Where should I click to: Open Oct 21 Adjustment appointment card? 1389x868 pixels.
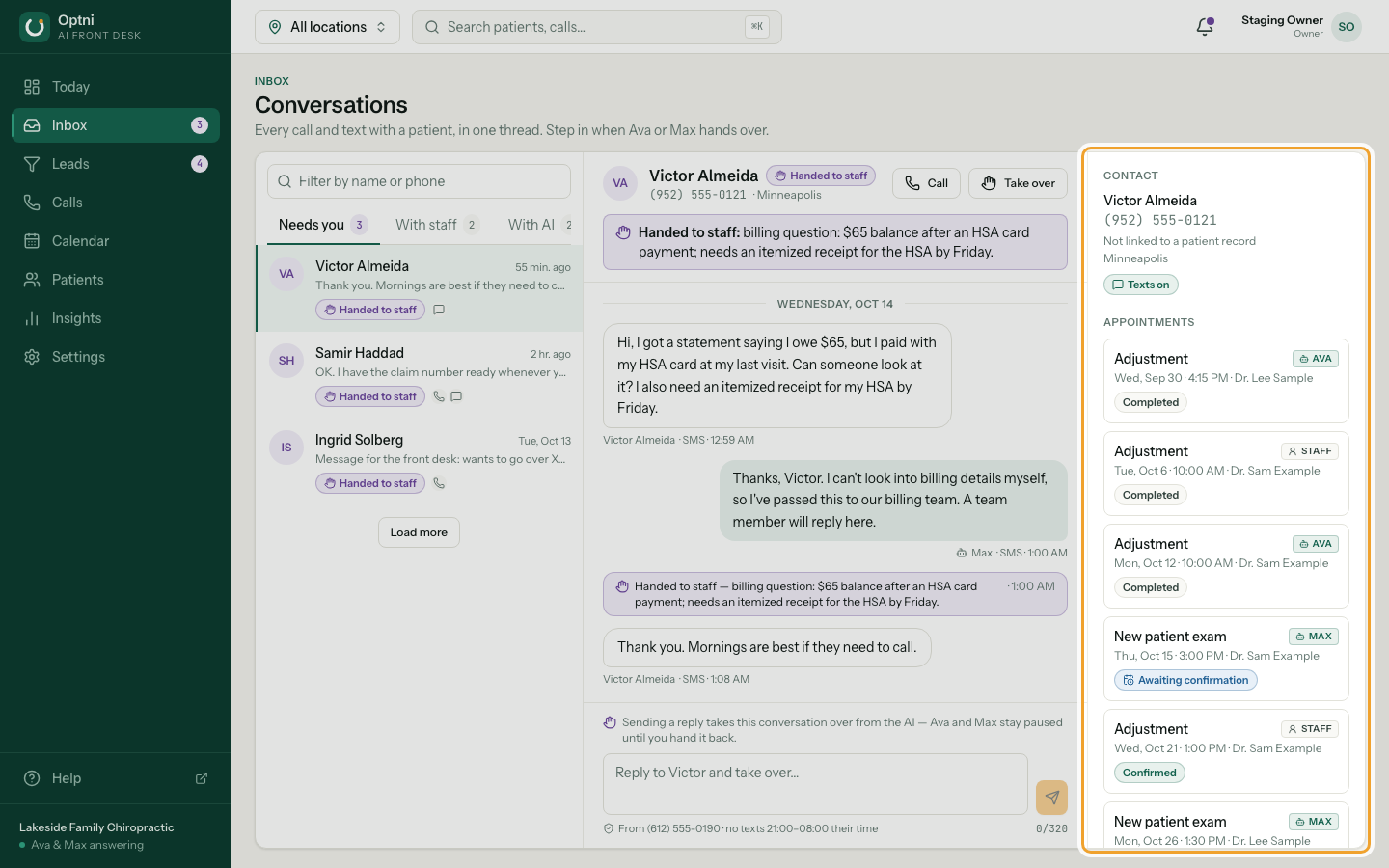point(1226,751)
